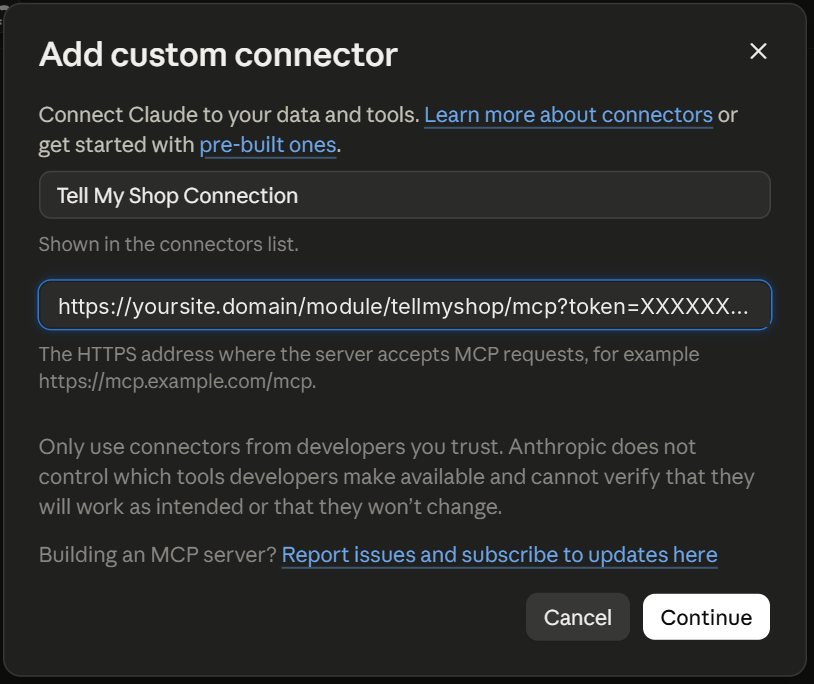Select the Add custom connector heading
This screenshot has width=814, height=684.
point(218,54)
